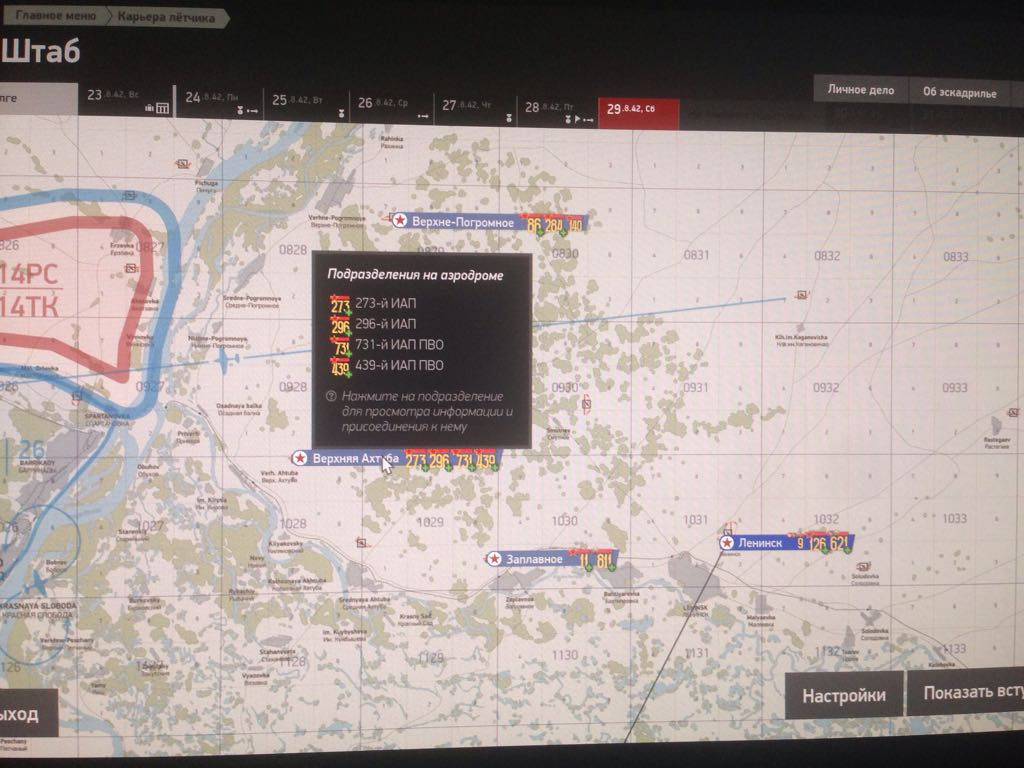This screenshot has width=1024, height=768.
Task: Open the Об эскадрилье tab
Action: (x=959, y=92)
